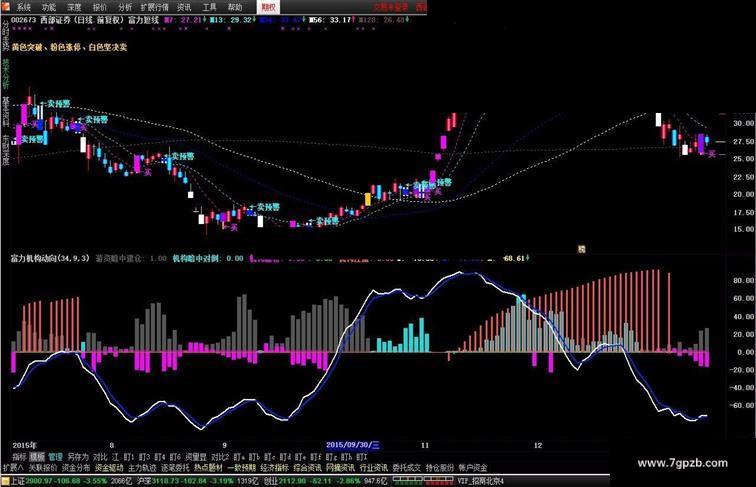Screen dimensions: 756x487
Task: Click the small icon above indicator panel
Action: click(x=581, y=249)
